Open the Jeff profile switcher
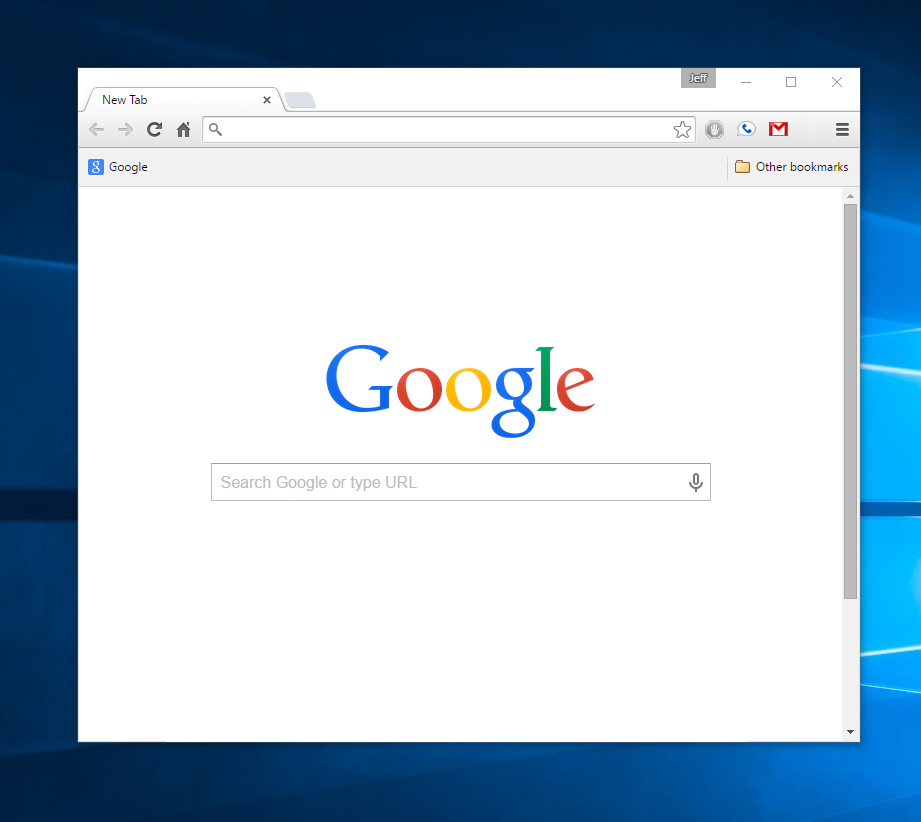The image size is (921, 822). [698, 78]
